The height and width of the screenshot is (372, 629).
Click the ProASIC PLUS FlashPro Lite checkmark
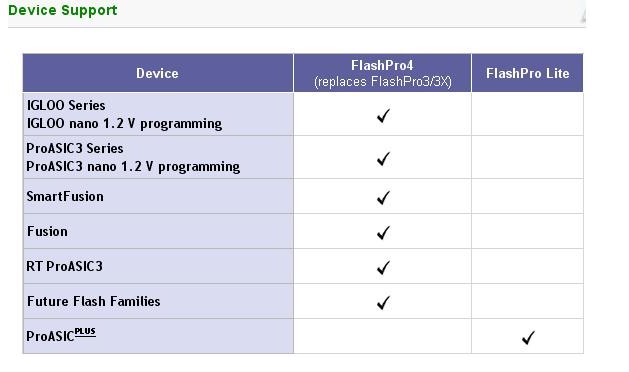pyautogui.click(x=528, y=337)
